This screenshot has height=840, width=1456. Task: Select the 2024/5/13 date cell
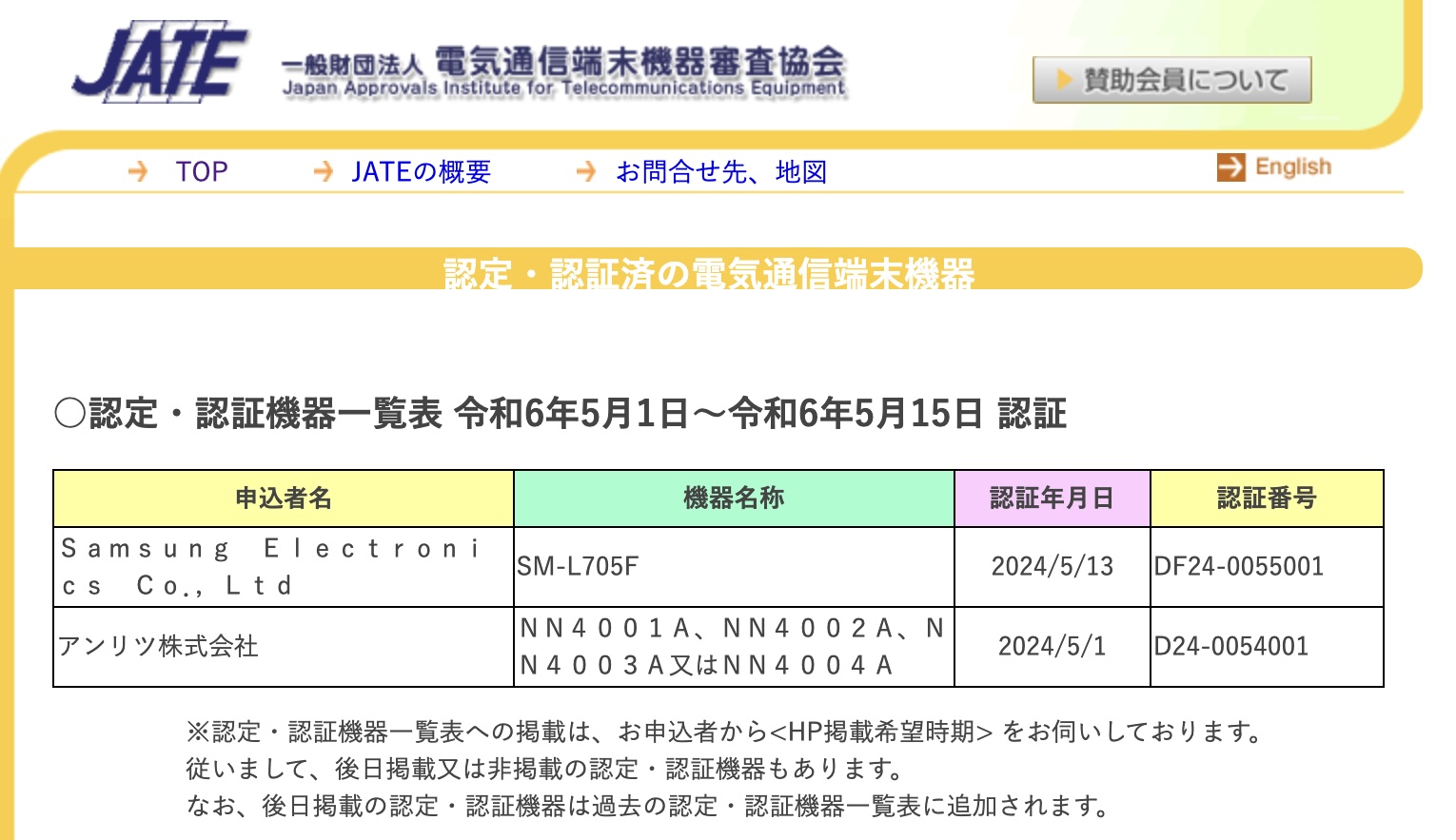1053,567
